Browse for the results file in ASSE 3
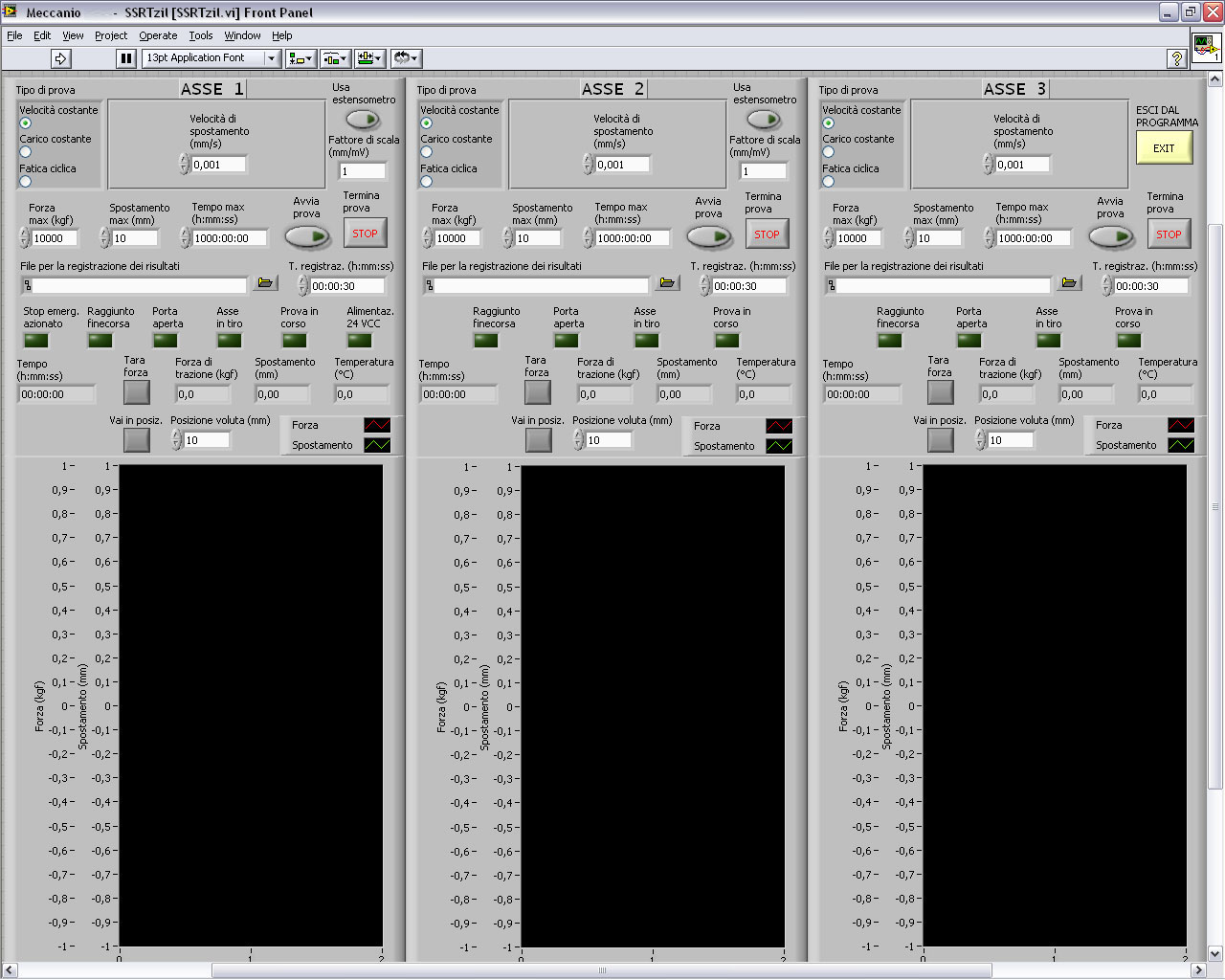Image resolution: width=1225 pixels, height=980 pixels. click(x=1070, y=283)
